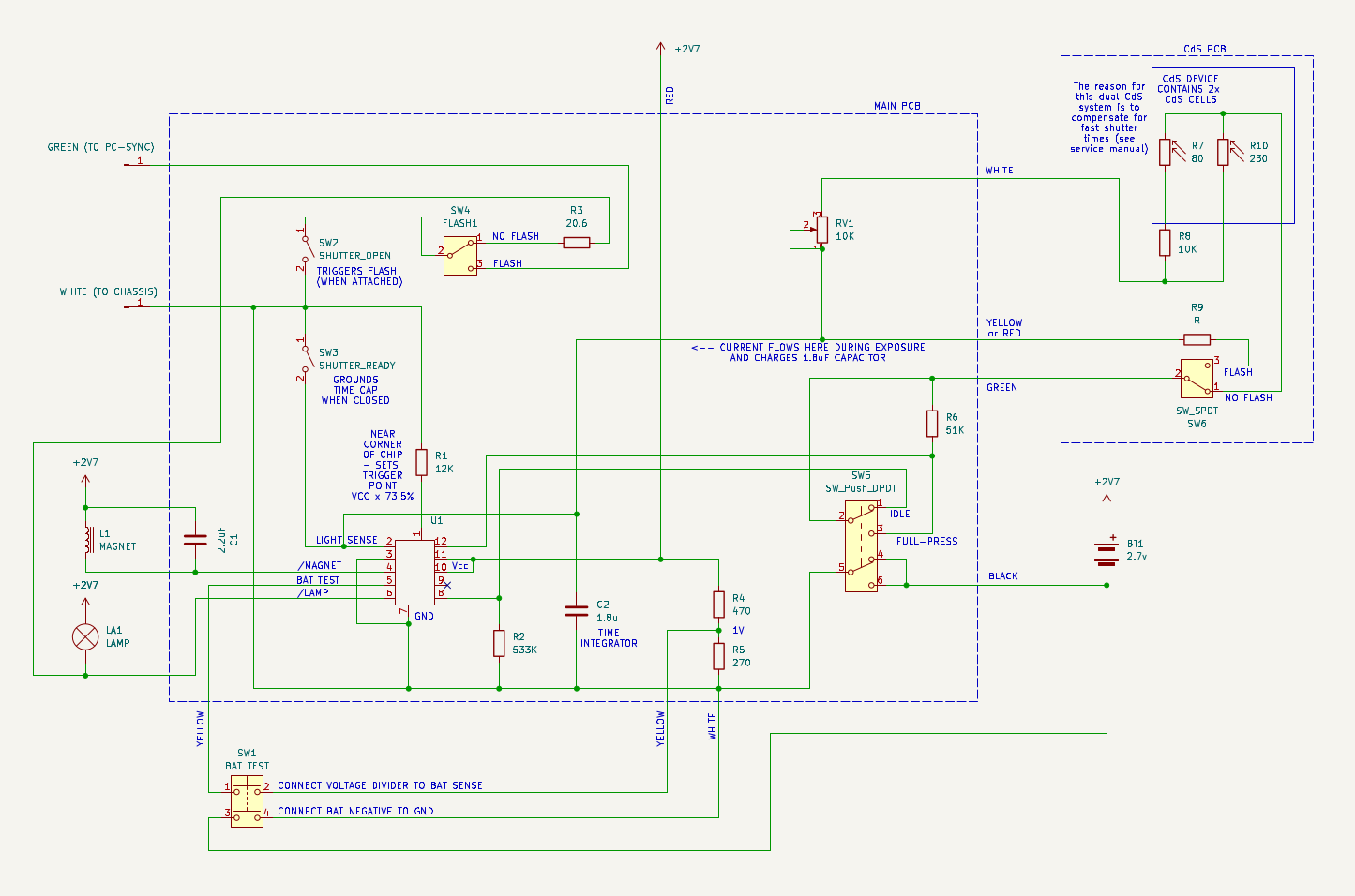1355x896 pixels.
Task: Click the U1 chip body
Action: pyautogui.click(x=414, y=572)
